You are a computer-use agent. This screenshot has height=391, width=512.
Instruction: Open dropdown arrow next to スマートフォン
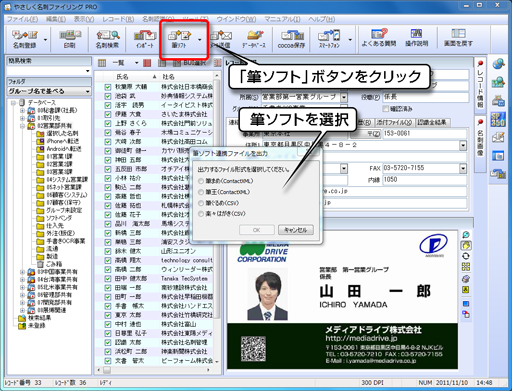(x=350, y=40)
